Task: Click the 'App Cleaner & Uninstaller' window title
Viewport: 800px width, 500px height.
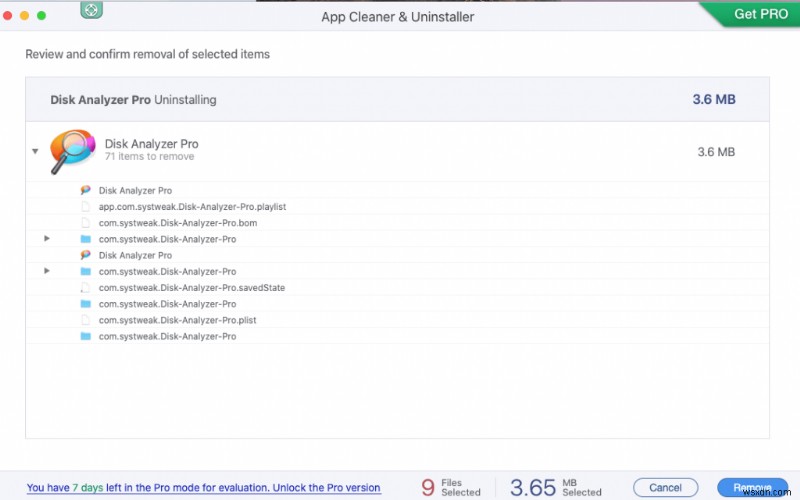Action: coord(397,17)
